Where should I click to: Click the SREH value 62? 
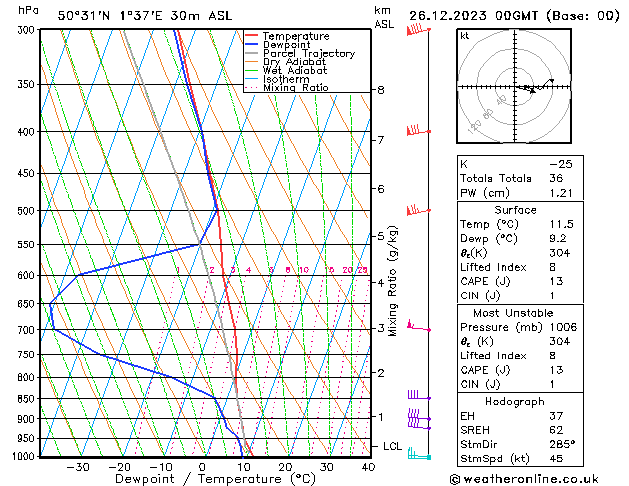coord(556,430)
